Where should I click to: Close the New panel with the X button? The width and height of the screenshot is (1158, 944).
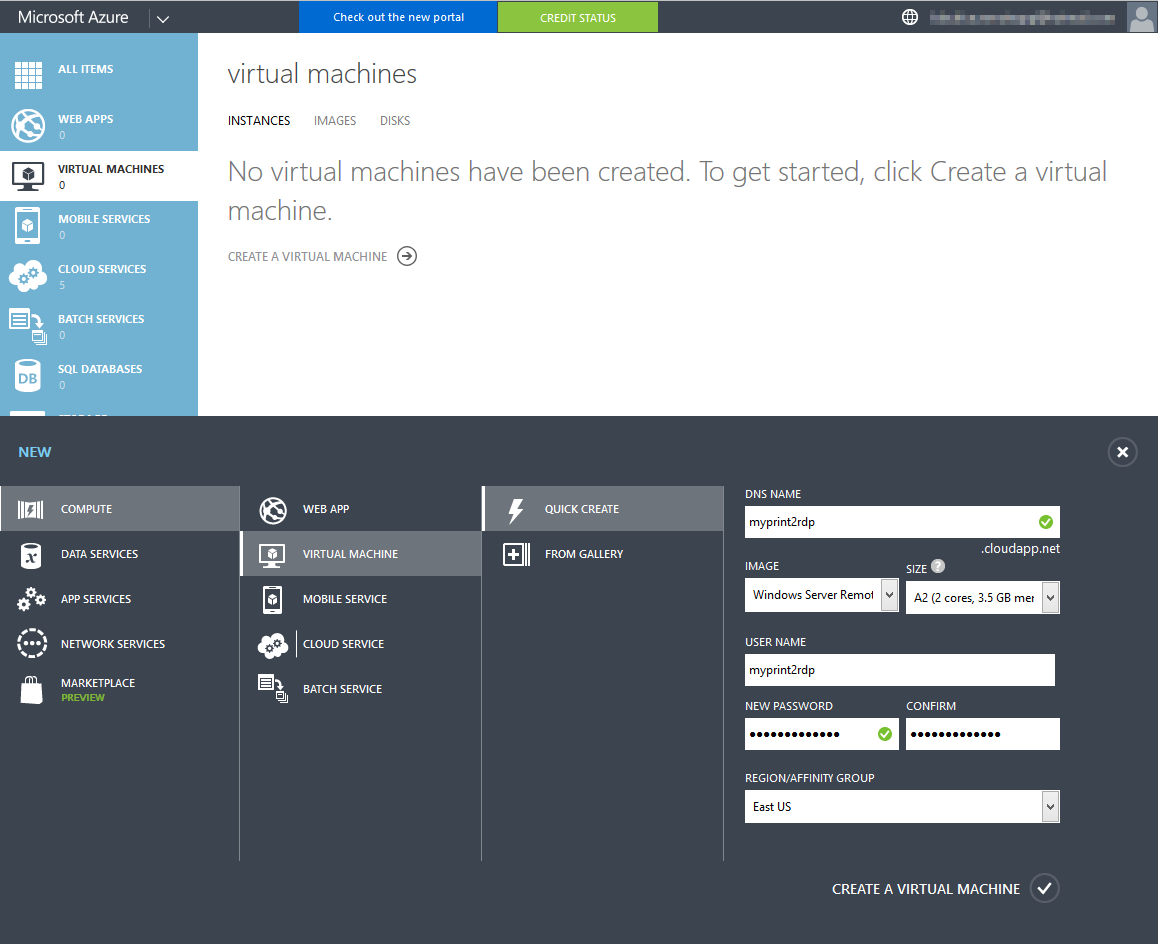pyautogui.click(x=1123, y=452)
